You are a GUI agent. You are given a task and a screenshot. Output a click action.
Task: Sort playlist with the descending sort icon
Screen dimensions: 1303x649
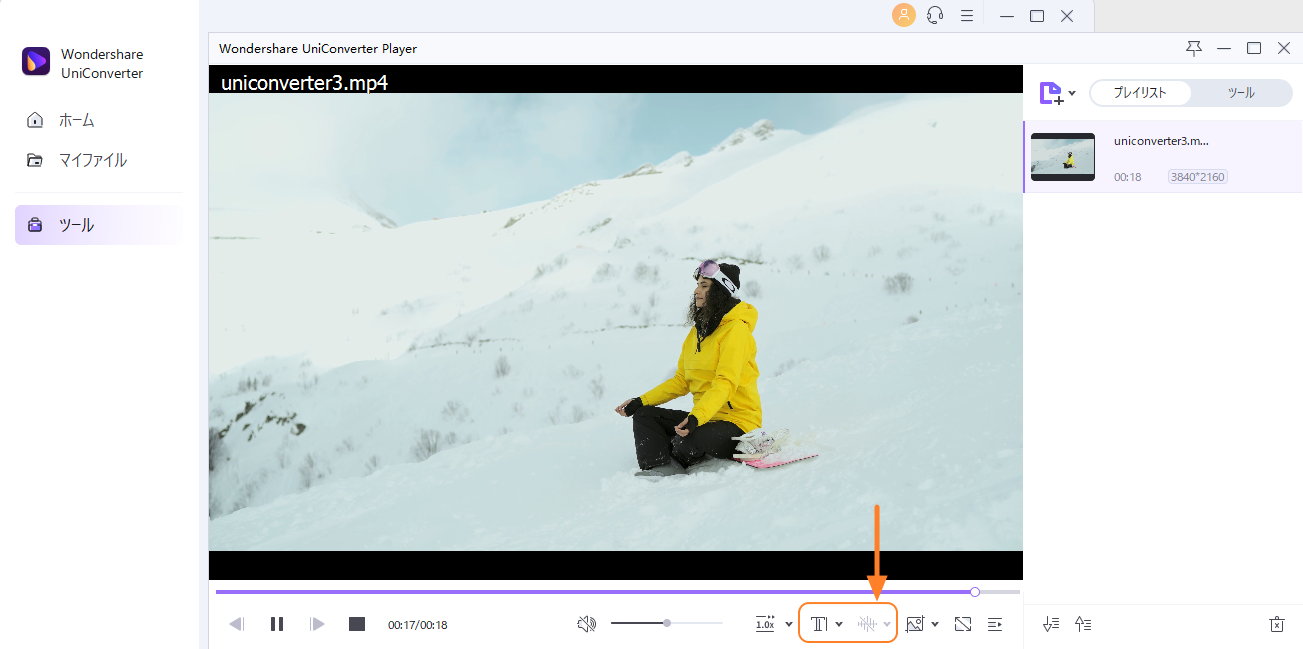coord(1050,623)
